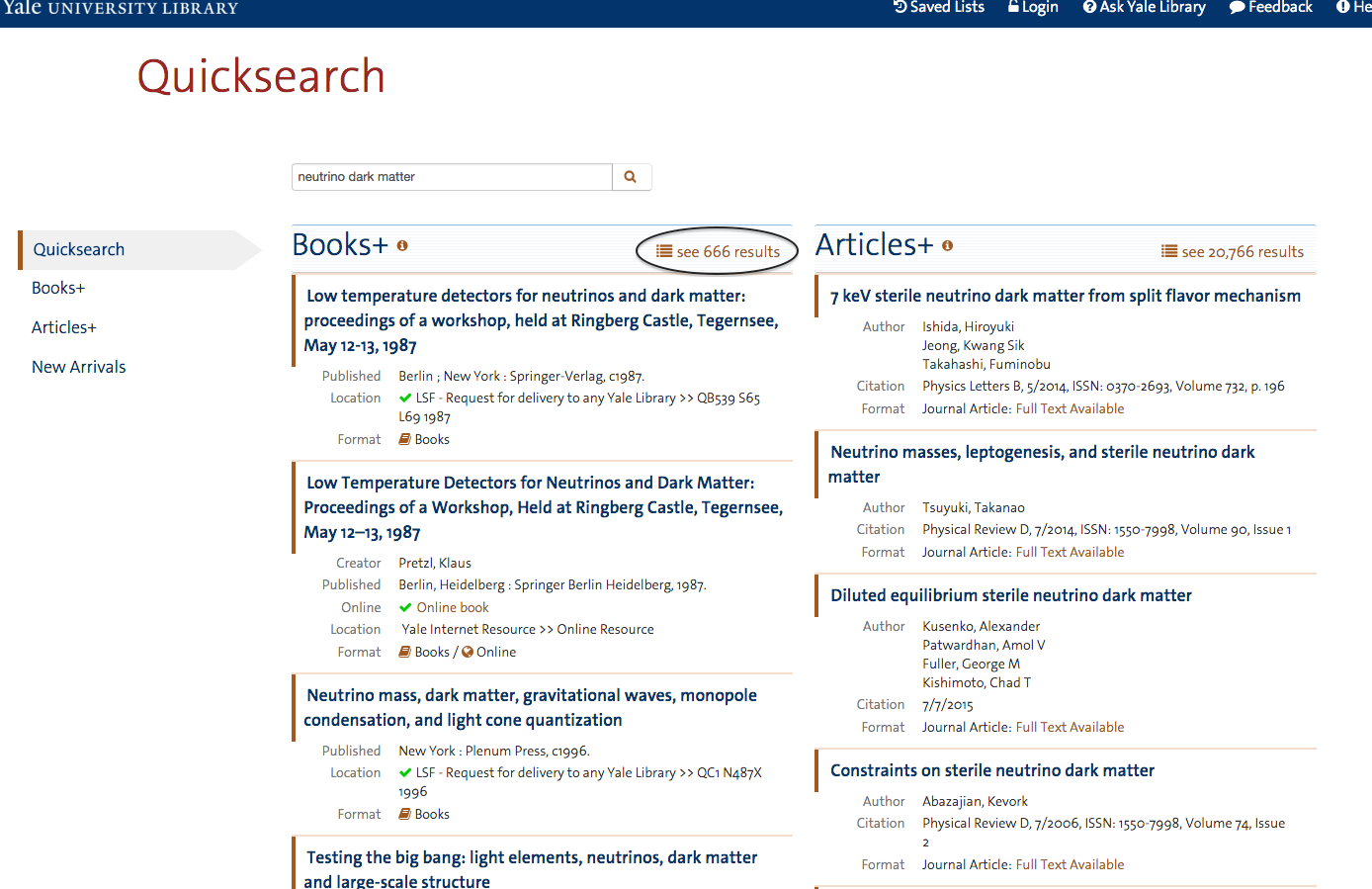
Task: Open the Yale University Library logo link
Action: coord(120,8)
